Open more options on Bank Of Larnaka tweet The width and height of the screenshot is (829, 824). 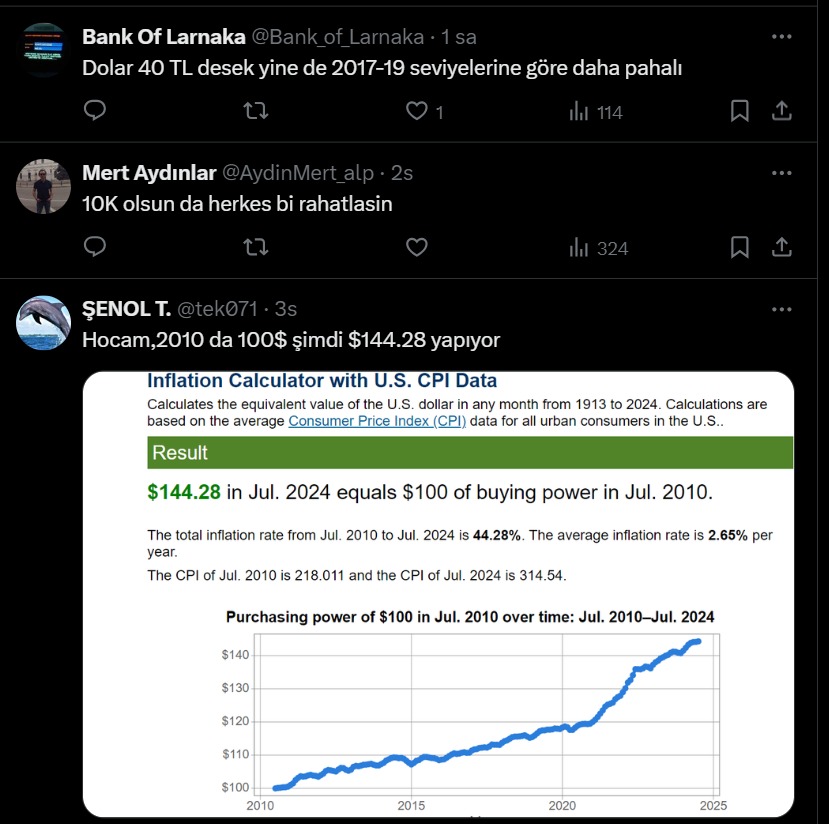tap(783, 37)
